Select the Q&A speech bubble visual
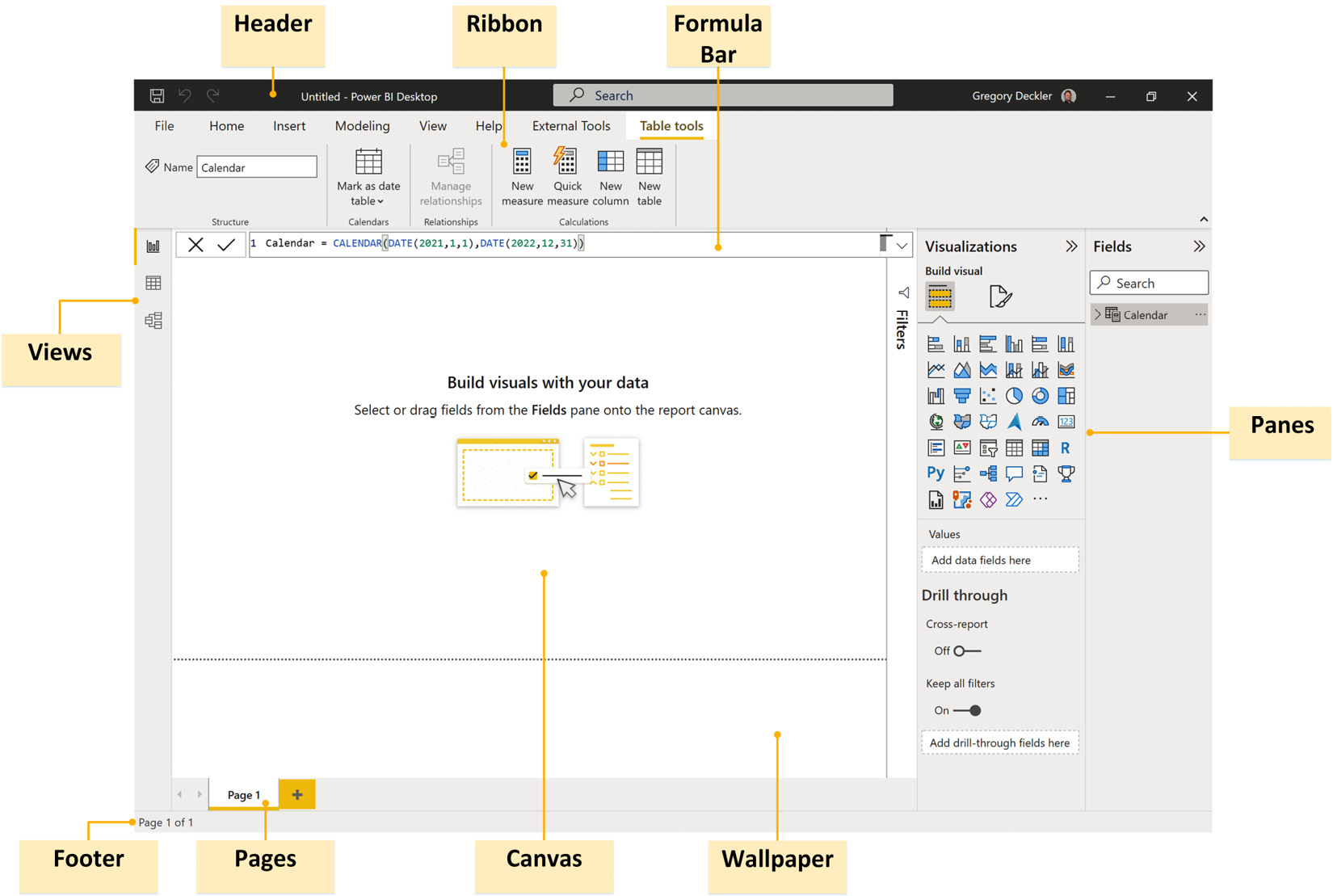Image resolution: width=1333 pixels, height=896 pixels. point(1014,473)
